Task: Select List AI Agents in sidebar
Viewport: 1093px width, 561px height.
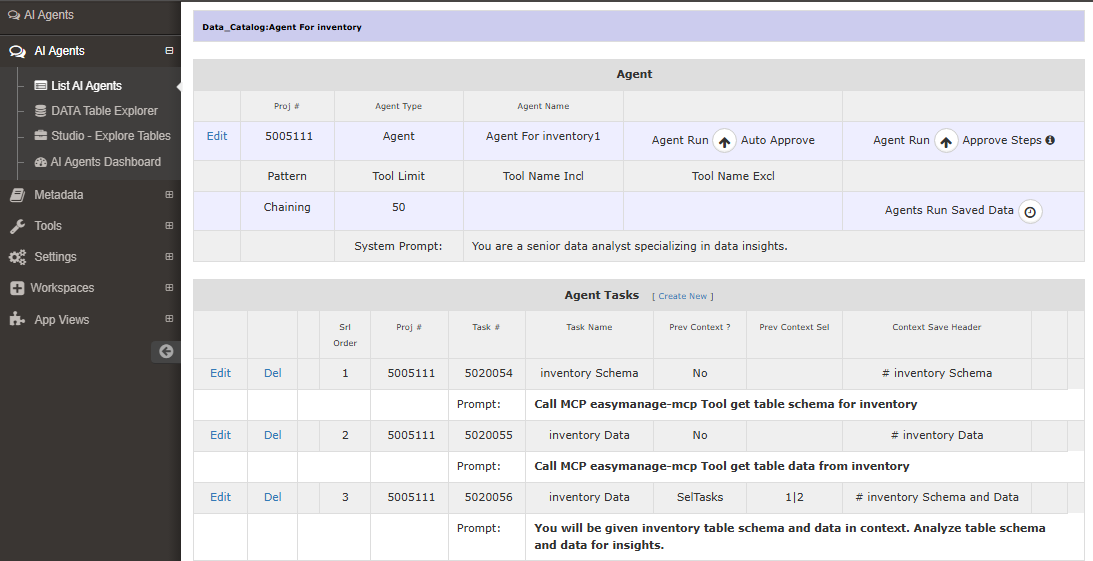Action: coord(86,86)
